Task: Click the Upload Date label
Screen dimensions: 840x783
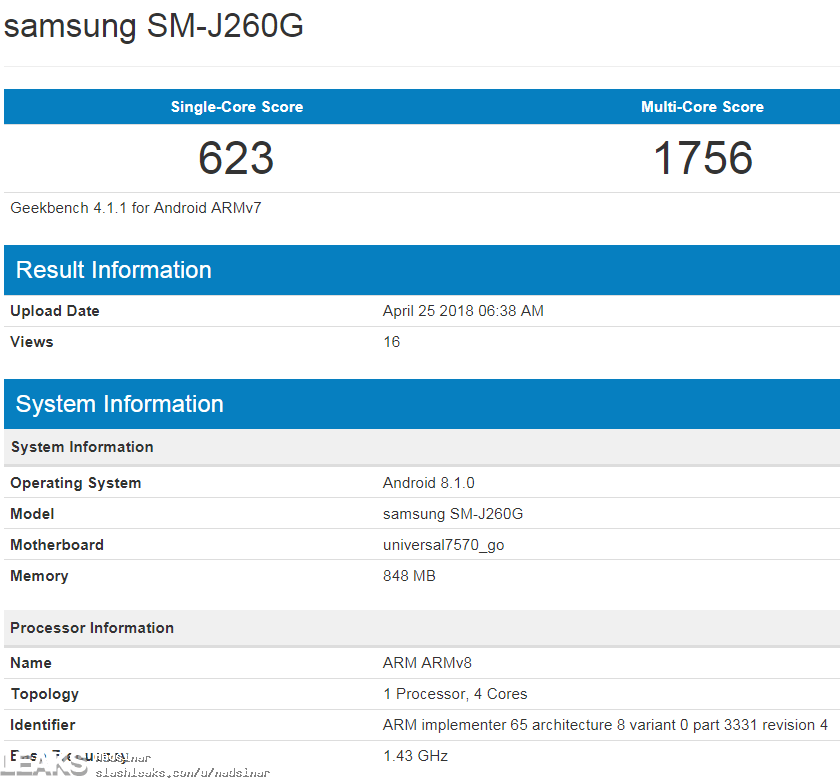Action: coord(55,311)
